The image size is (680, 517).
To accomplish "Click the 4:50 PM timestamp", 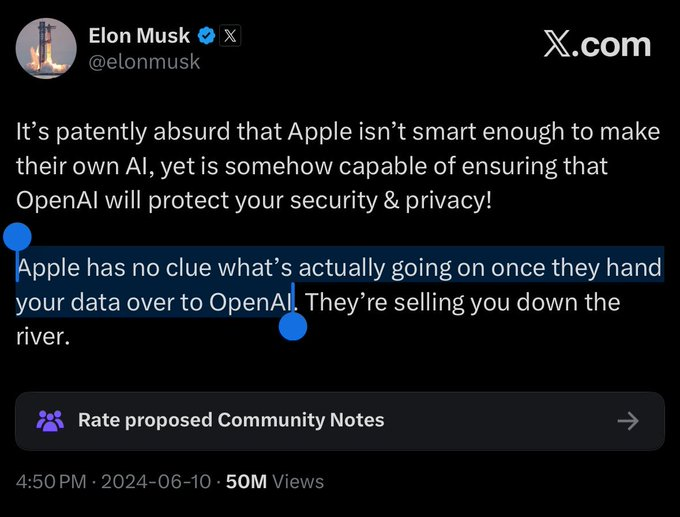I will pyautogui.click(x=51, y=481).
